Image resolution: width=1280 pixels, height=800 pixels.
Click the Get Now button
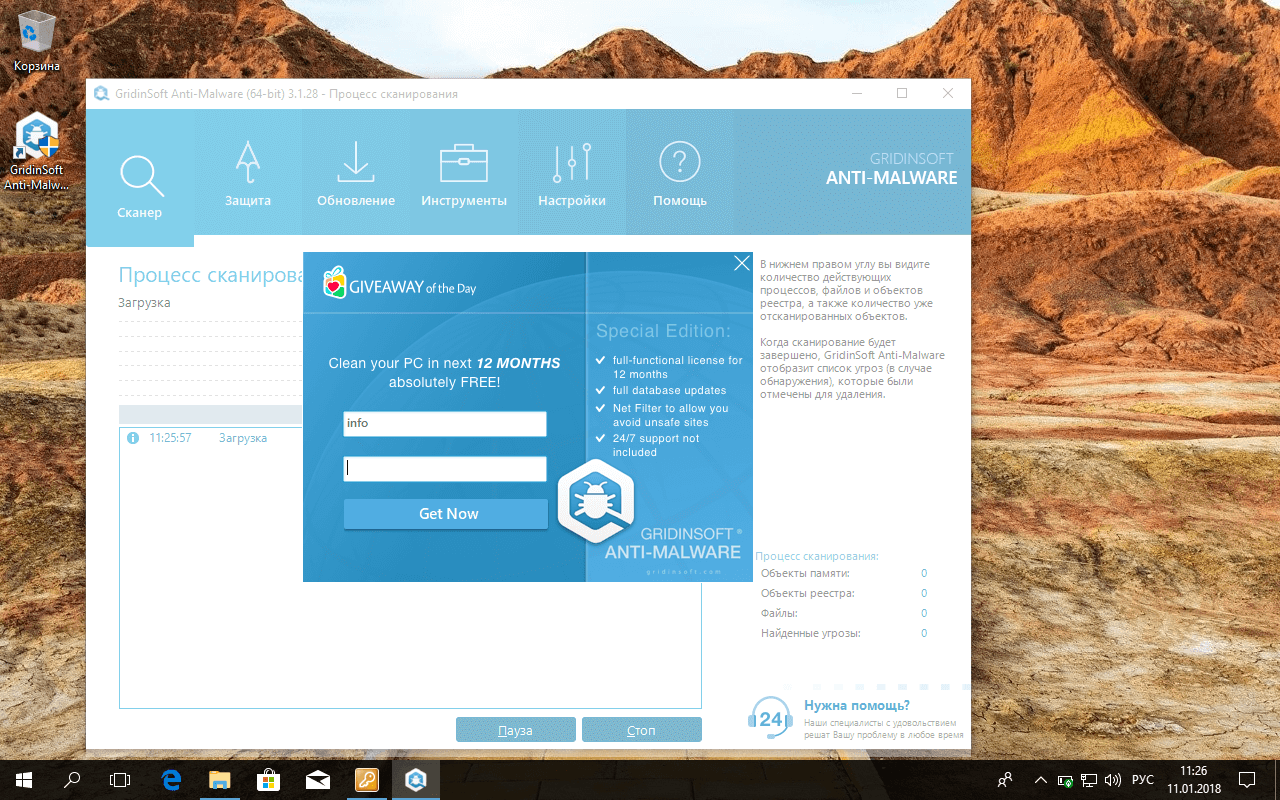click(446, 514)
